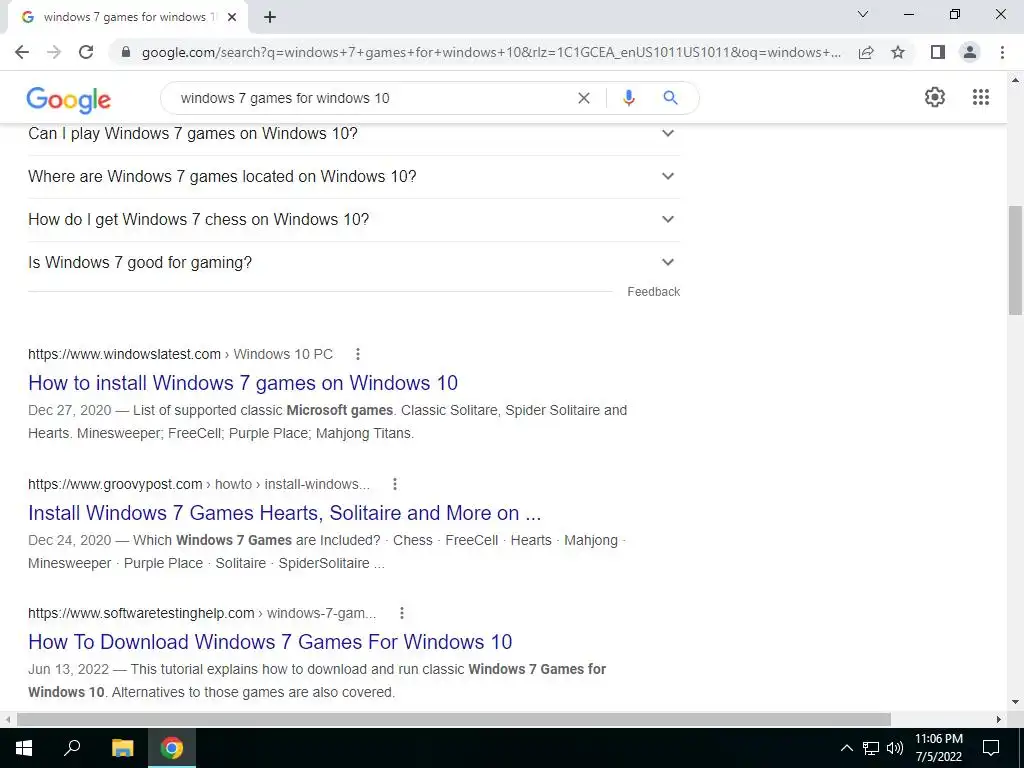
Task: Click the groovypost.com URL text
Action: tap(115, 484)
